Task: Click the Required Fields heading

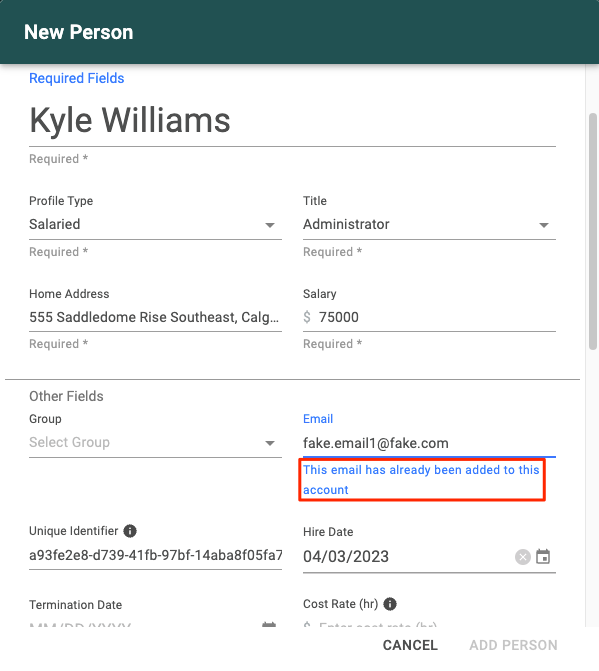Action: tap(77, 78)
